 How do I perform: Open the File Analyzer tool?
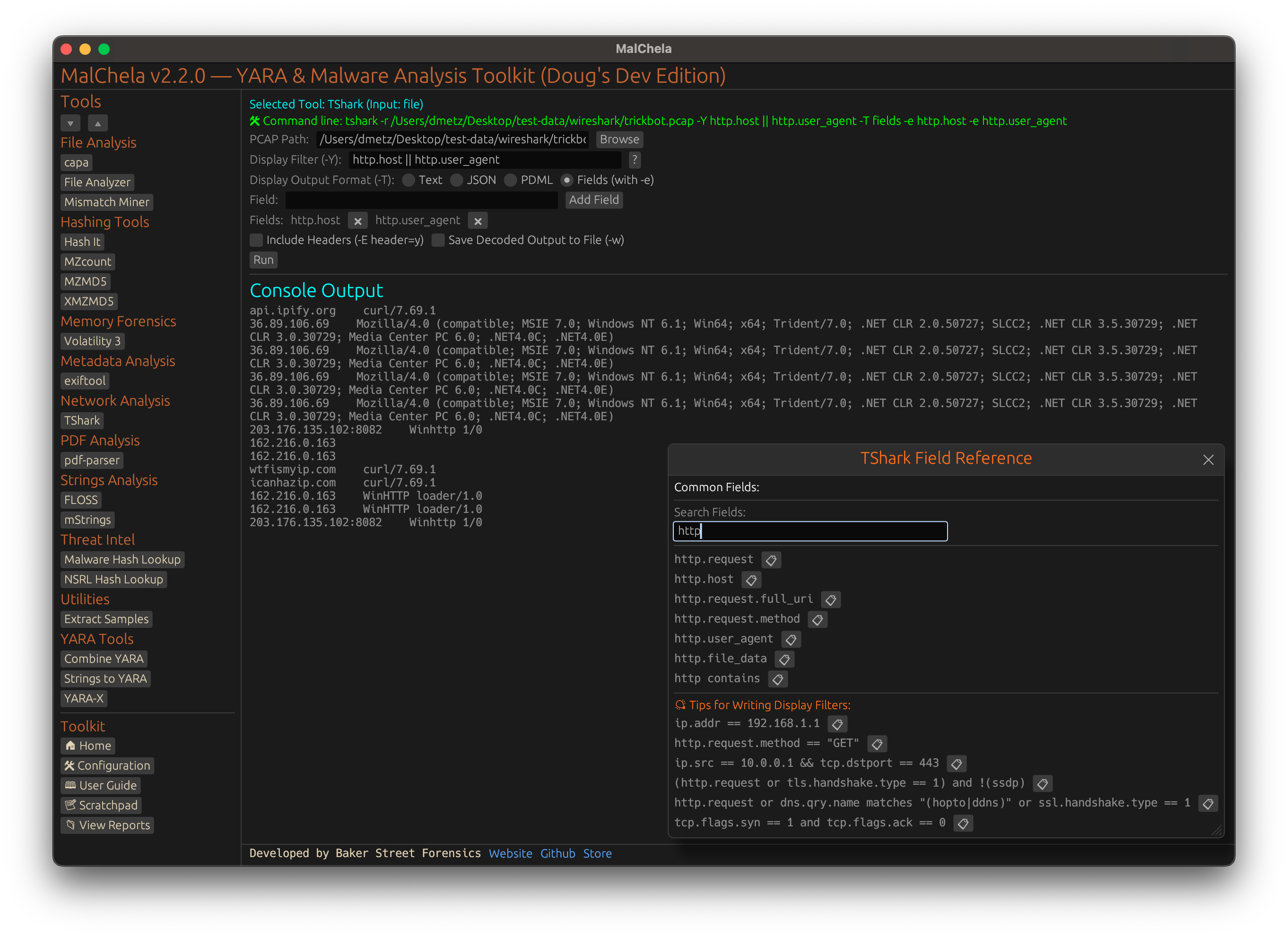97,183
